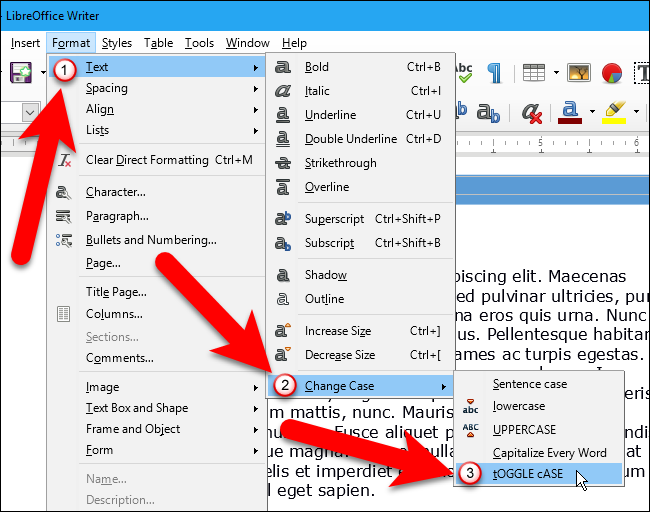Open the Page... dialog entry
This screenshot has height=512, width=650.
pos(155,263)
